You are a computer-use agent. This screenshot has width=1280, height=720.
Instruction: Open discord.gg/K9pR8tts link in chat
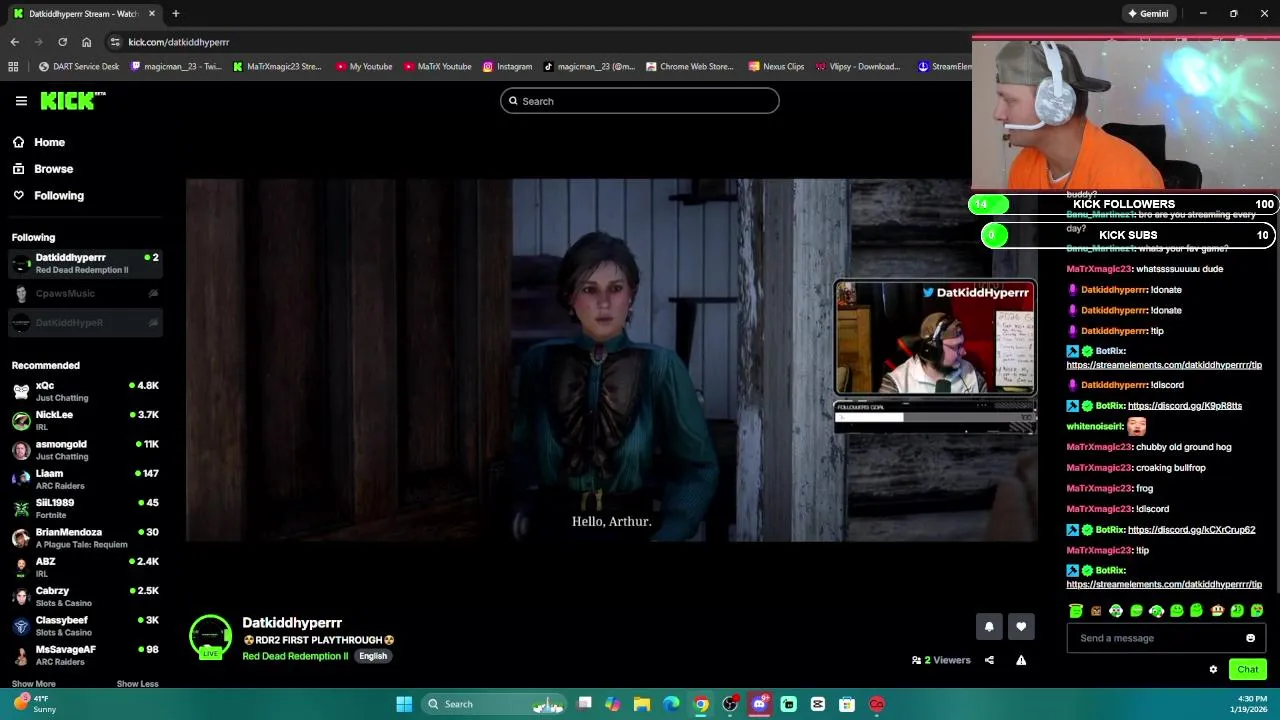pyautogui.click(x=1185, y=406)
